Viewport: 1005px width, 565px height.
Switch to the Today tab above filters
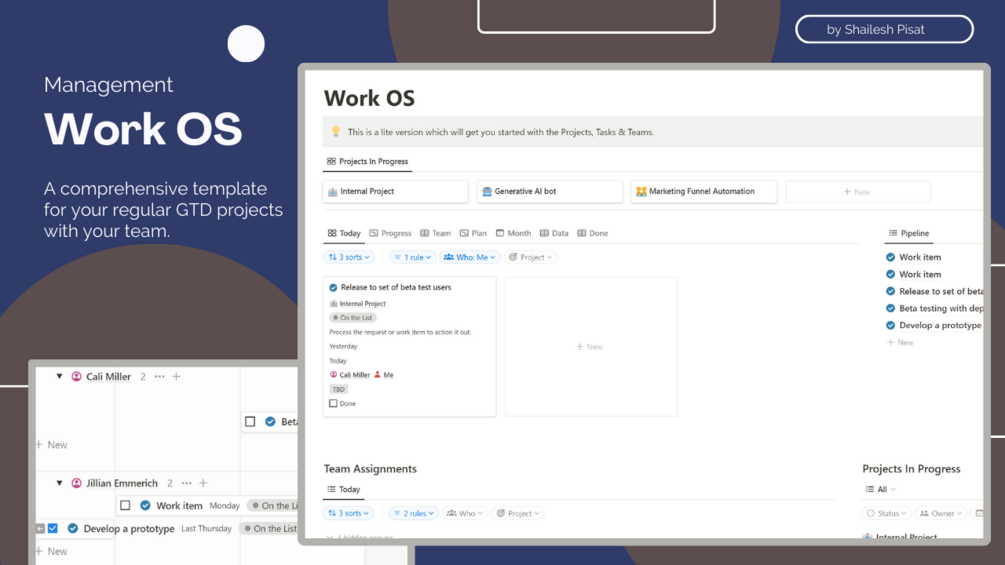coord(344,233)
